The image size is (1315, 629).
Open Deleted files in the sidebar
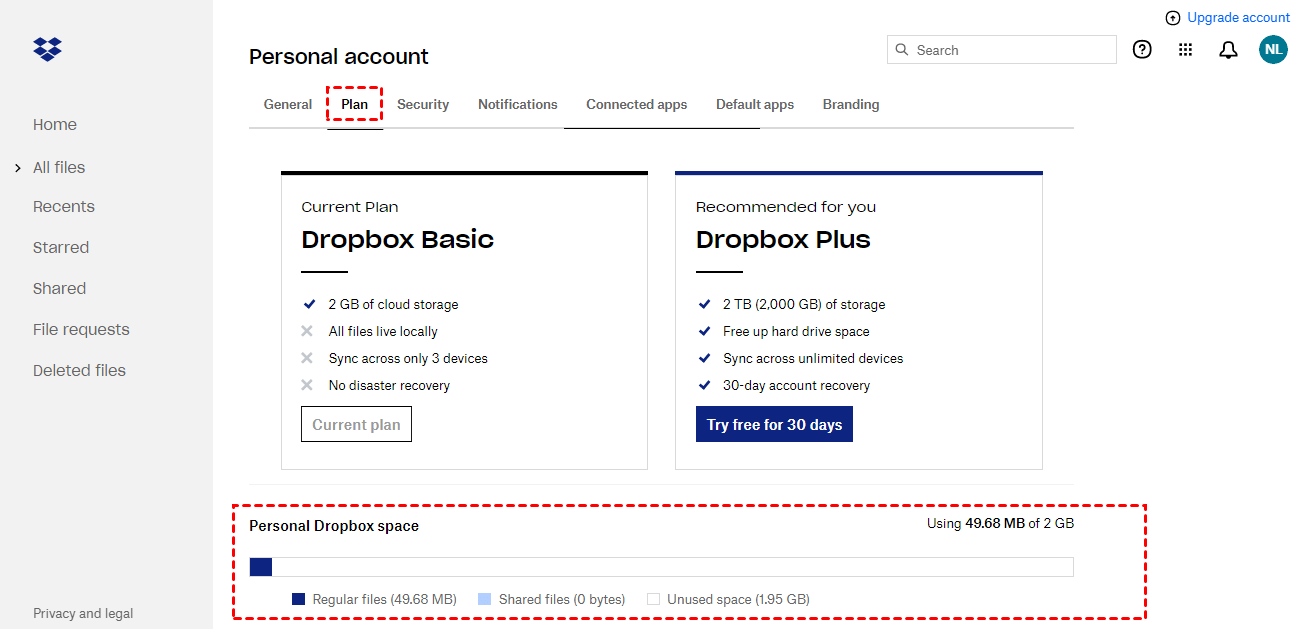pos(80,371)
